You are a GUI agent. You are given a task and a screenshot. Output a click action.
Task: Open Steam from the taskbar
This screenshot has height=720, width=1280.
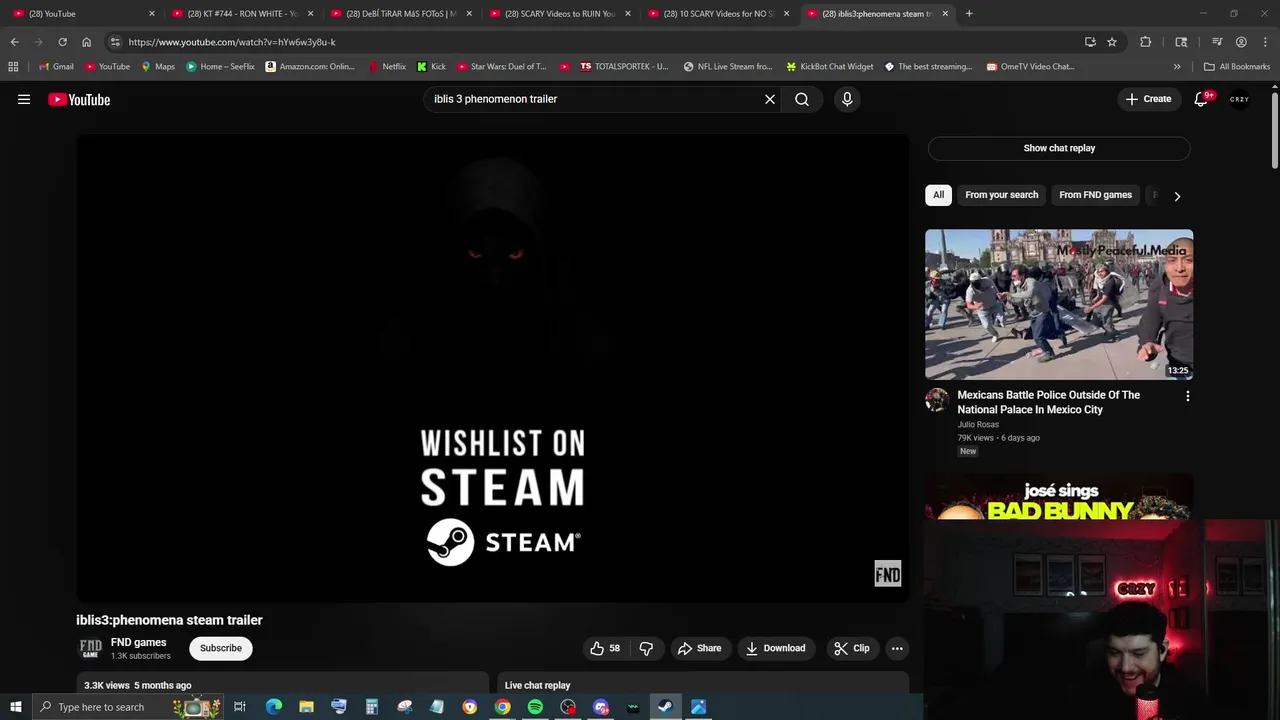(x=665, y=707)
